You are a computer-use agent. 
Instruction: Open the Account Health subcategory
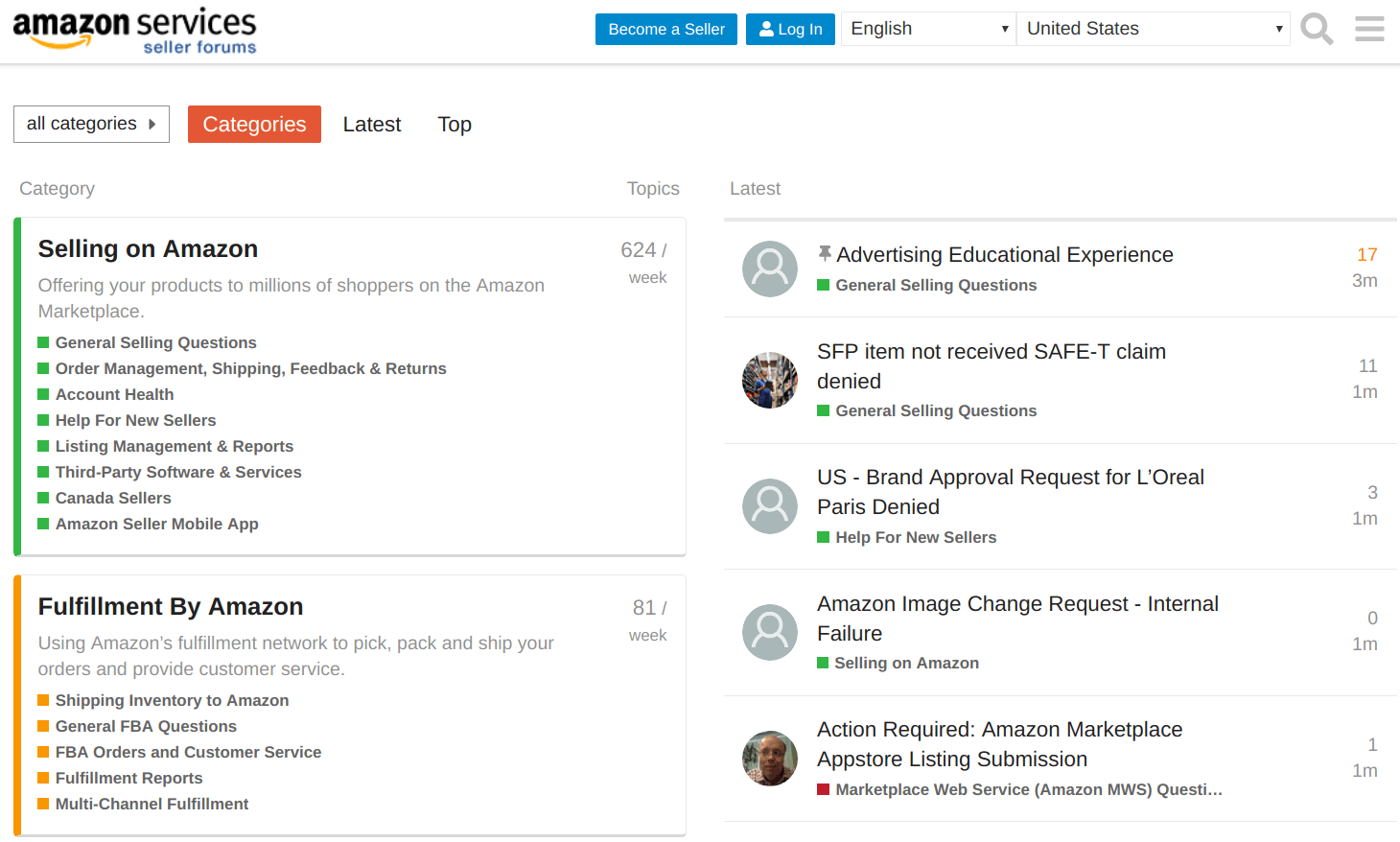[114, 394]
